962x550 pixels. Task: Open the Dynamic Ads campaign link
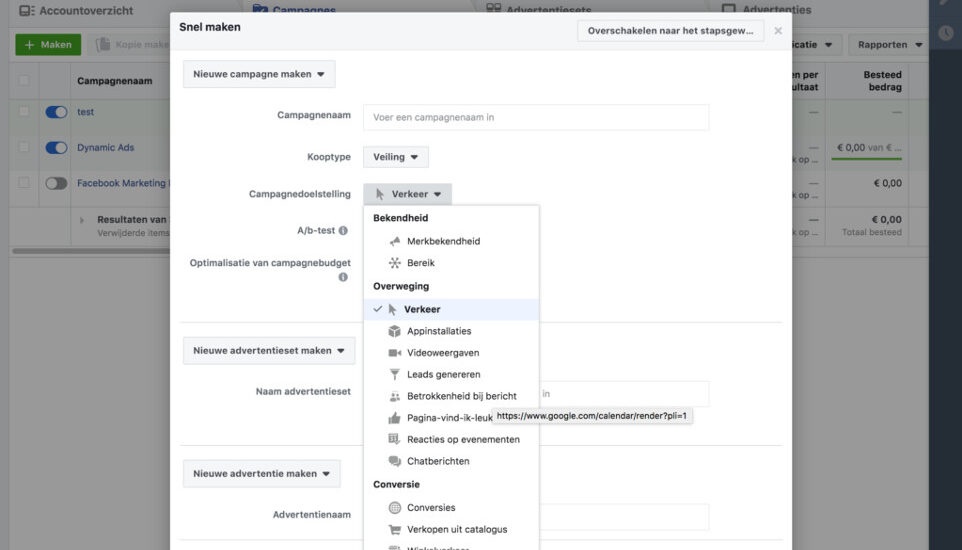106,147
